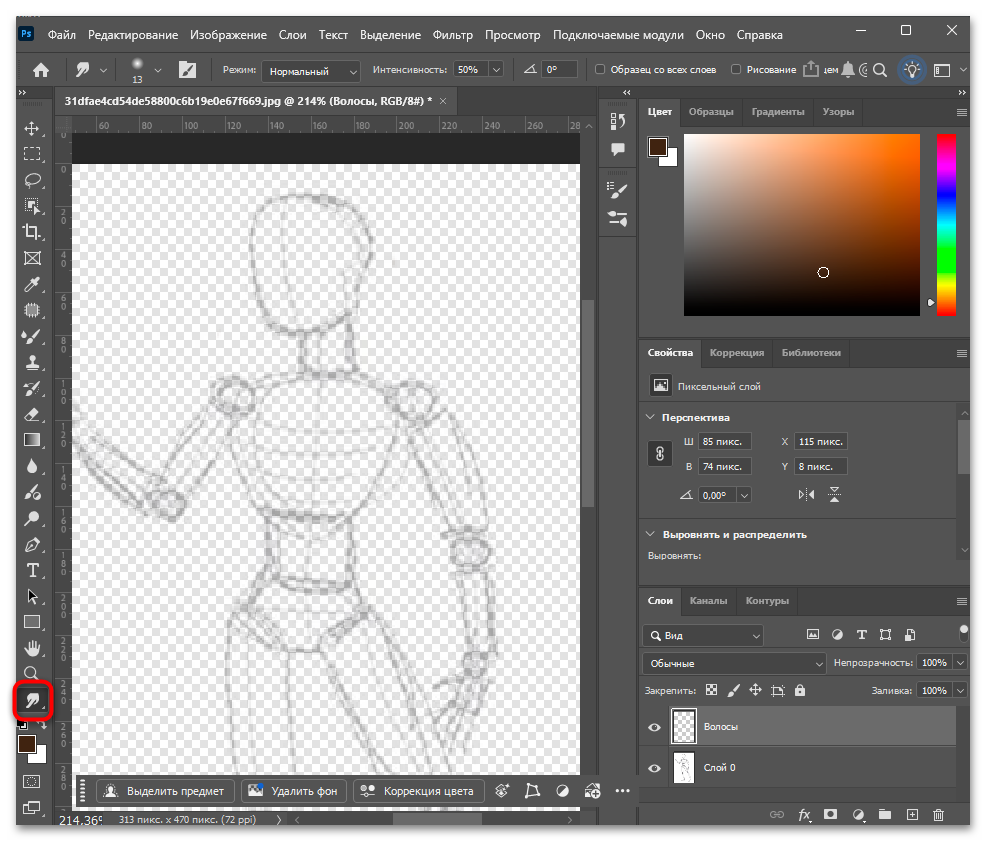Viewport: 986px width, 841px height.
Task: Select the Gradient tool
Action: click(x=32, y=440)
